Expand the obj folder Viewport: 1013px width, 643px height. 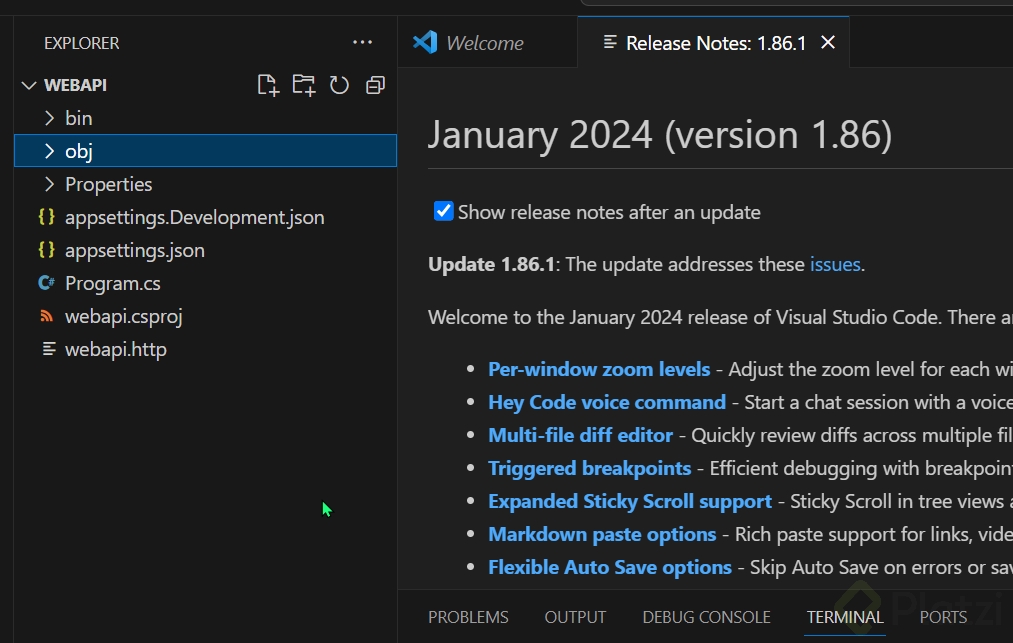[78, 151]
